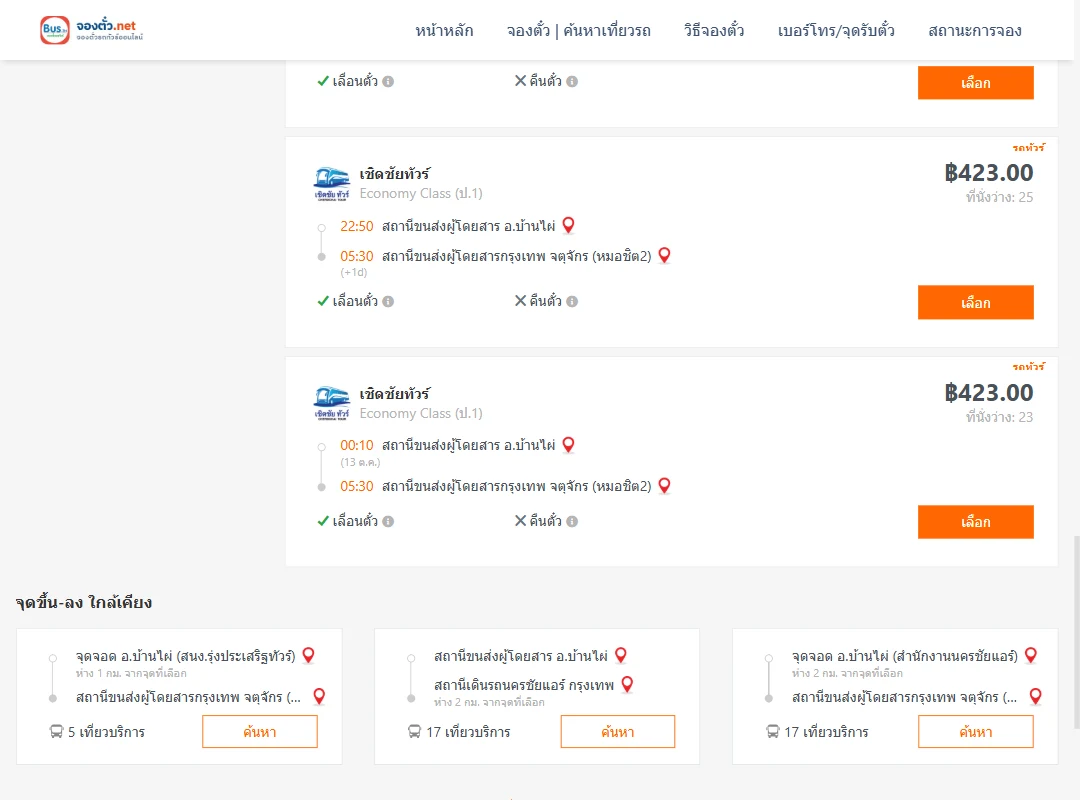This screenshot has width=1080, height=800.
Task: Click ที่นั่งว่าง: 25 seat count
Action: click(x=999, y=197)
